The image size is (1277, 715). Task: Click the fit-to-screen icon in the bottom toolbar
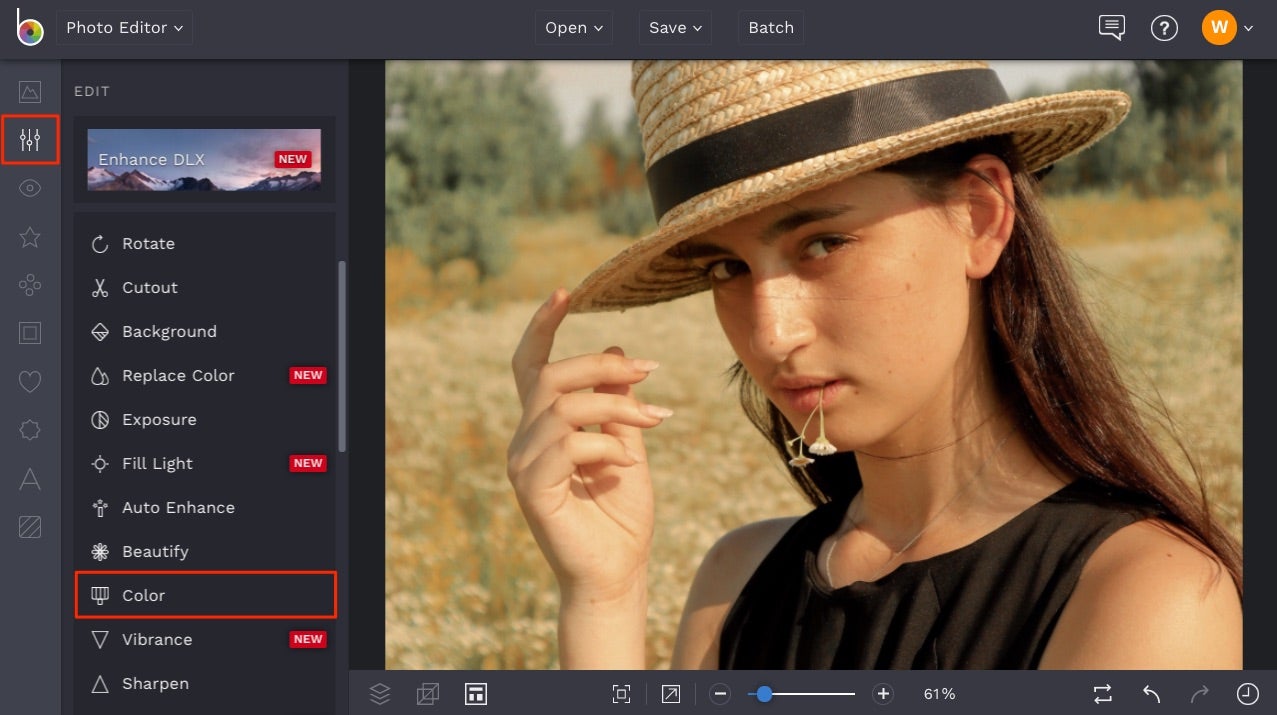[621, 693]
